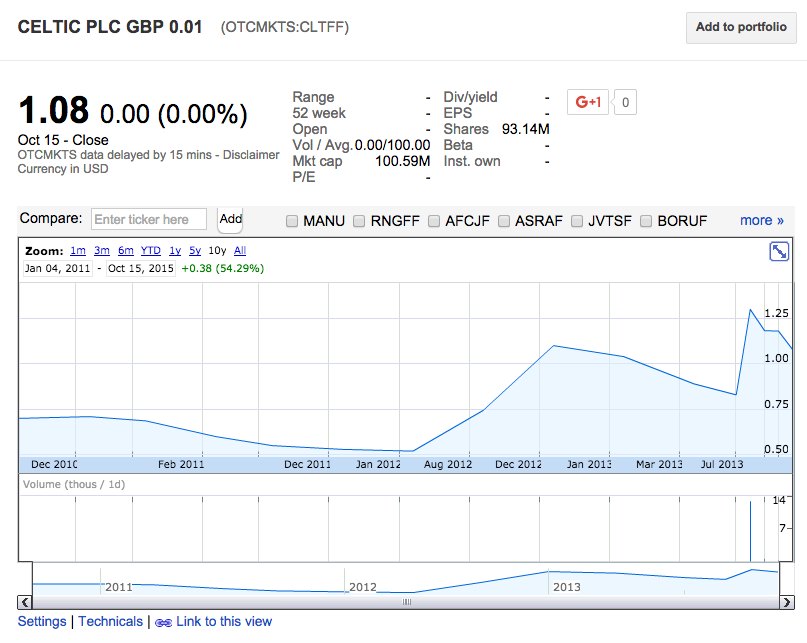Click the ticker text (OTCMKTS:CLTFF)
The width and height of the screenshot is (807, 643).
(285, 27)
